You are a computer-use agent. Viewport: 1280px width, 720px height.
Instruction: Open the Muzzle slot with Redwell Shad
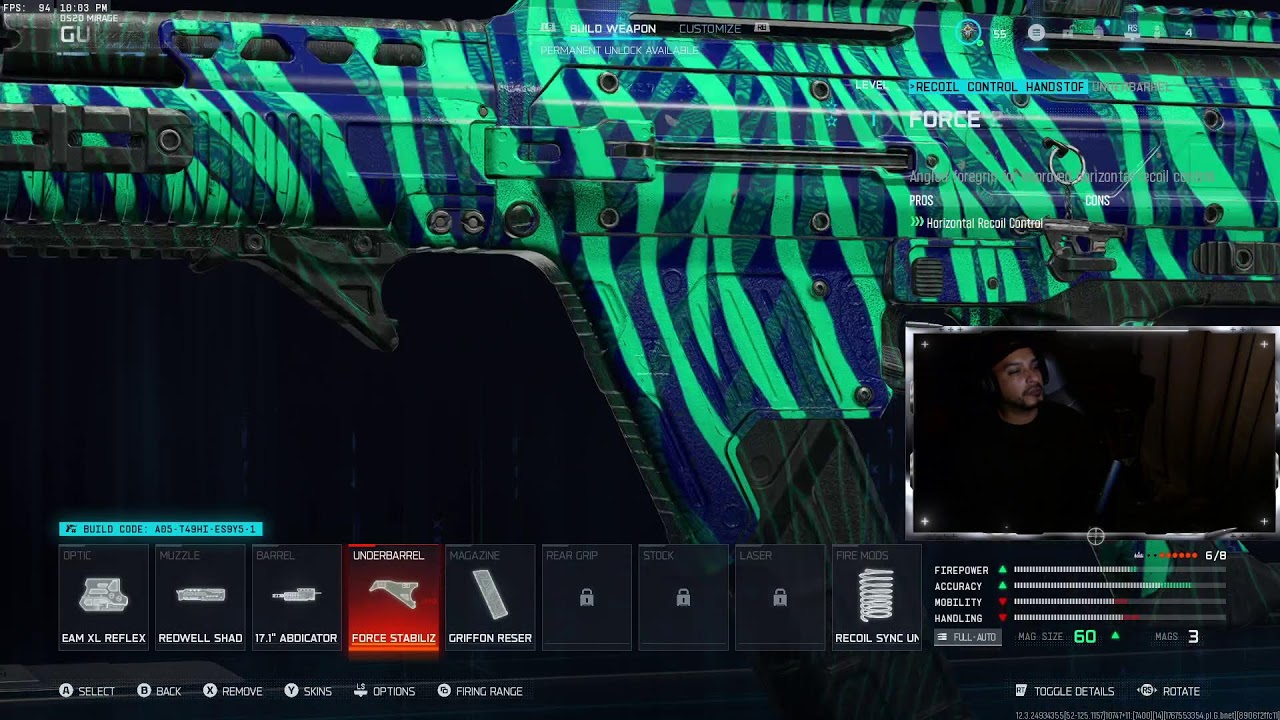point(200,598)
